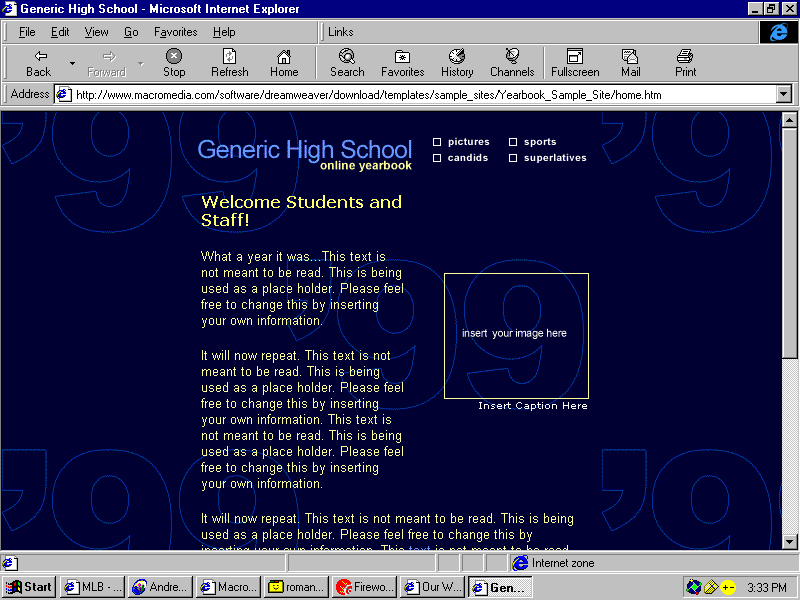The height and width of the screenshot is (600, 800).
Task: Click the yellow circle plus-minus tray icon
Action: [728, 587]
